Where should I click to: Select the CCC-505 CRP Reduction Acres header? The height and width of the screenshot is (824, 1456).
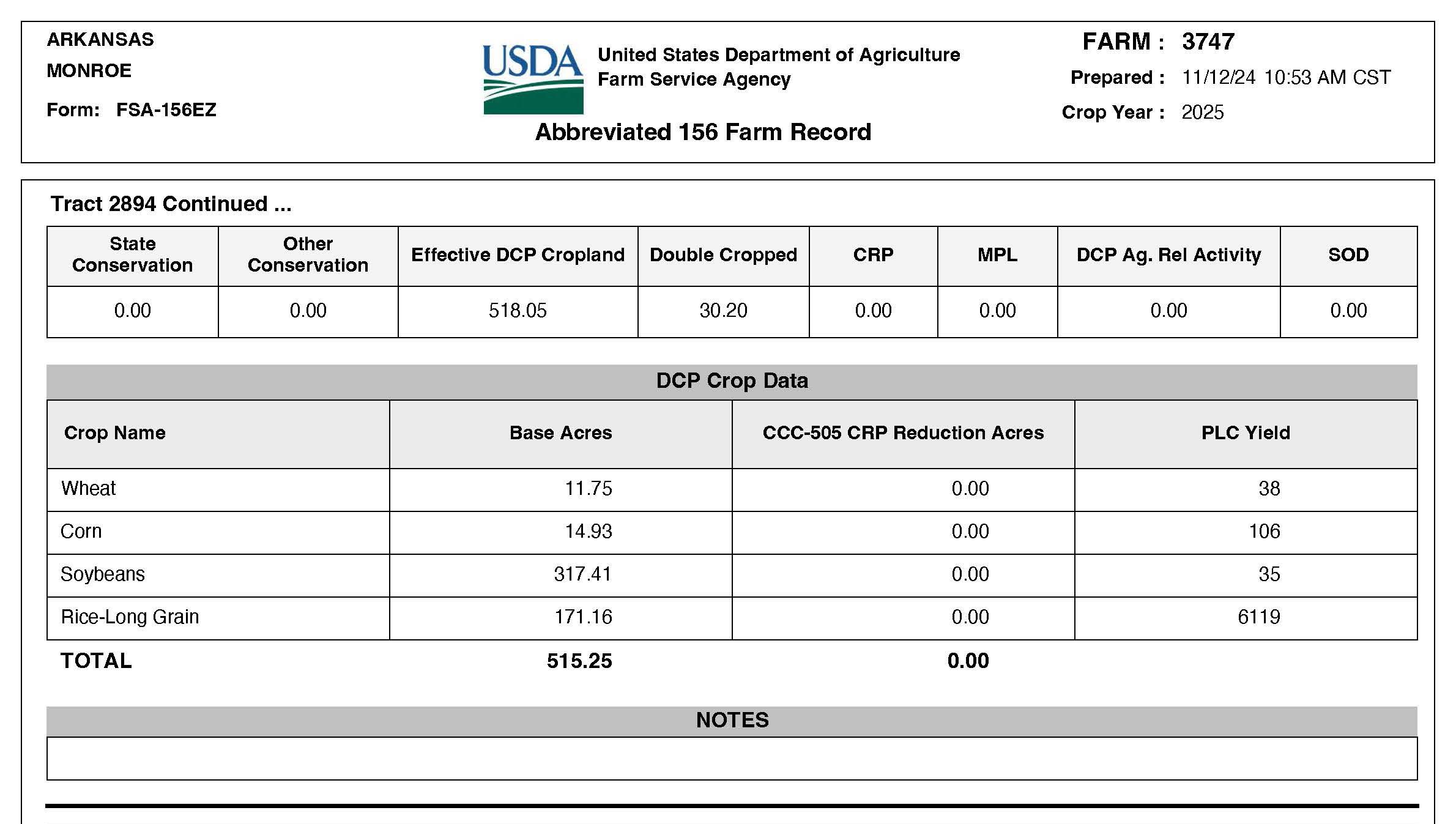click(903, 433)
